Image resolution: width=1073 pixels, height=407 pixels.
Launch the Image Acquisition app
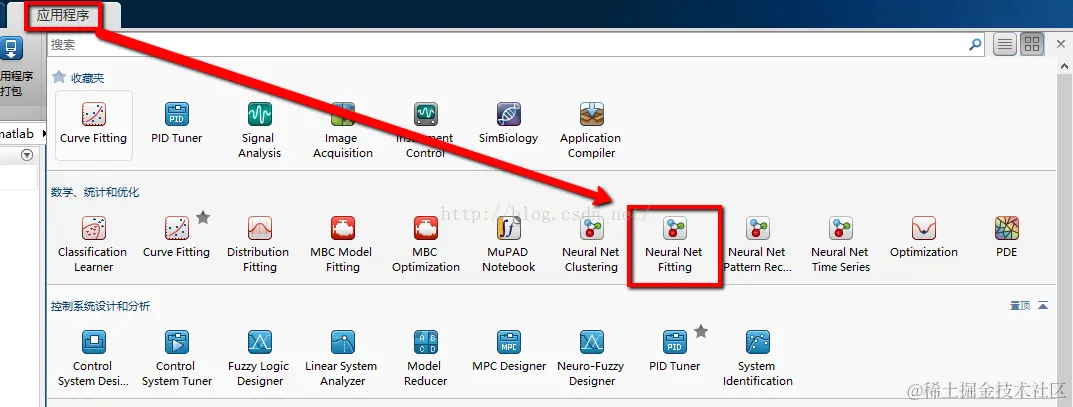pyautogui.click(x=343, y=130)
